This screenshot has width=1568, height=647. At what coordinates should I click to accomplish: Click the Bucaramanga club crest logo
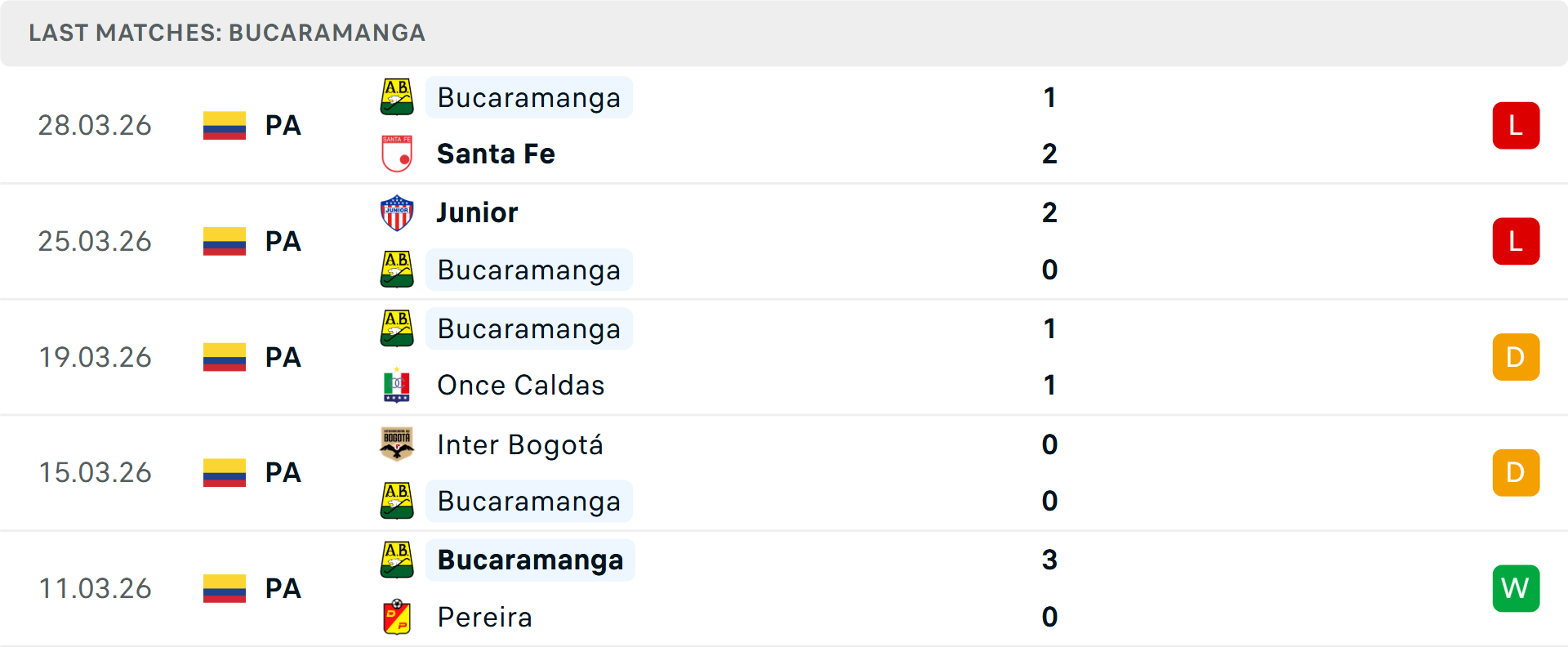tap(397, 97)
